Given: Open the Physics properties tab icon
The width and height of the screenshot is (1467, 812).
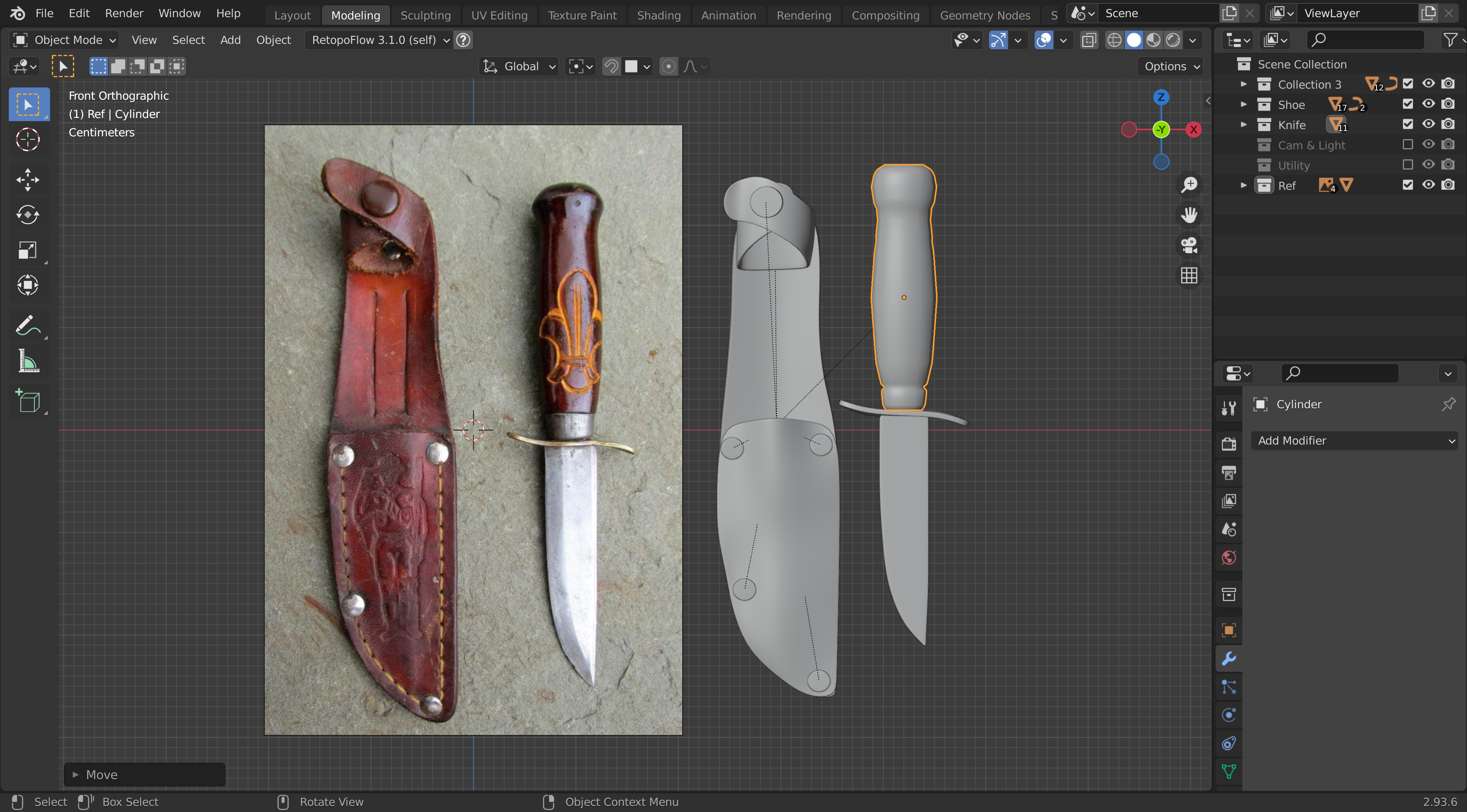Looking at the screenshot, I should (1229, 715).
